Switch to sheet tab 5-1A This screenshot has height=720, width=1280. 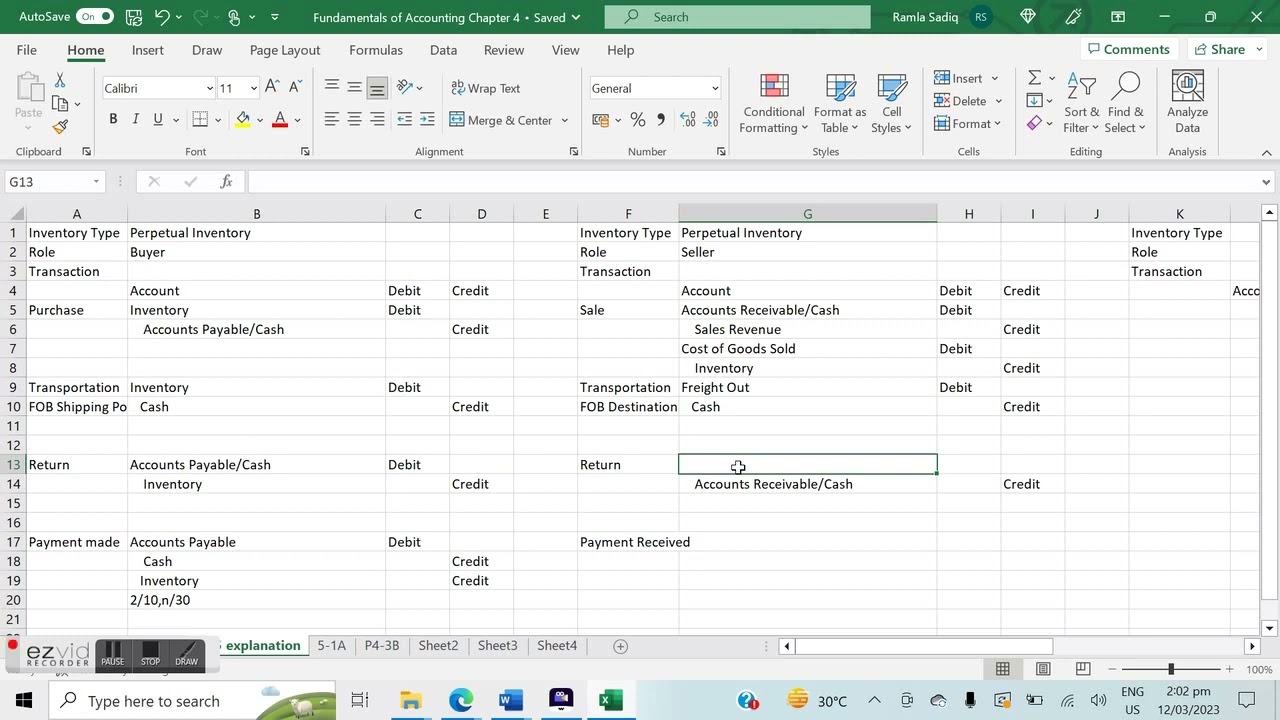pyautogui.click(x=331, y=646)
